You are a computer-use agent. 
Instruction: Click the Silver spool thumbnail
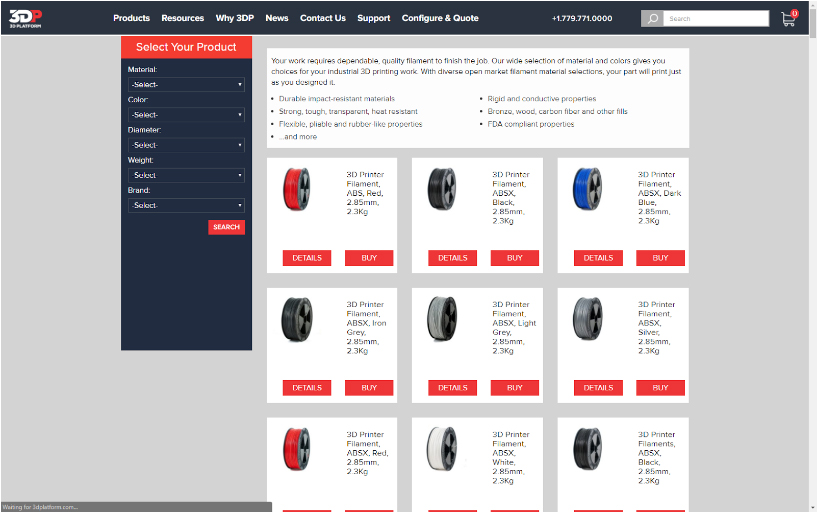pos(588,319)
